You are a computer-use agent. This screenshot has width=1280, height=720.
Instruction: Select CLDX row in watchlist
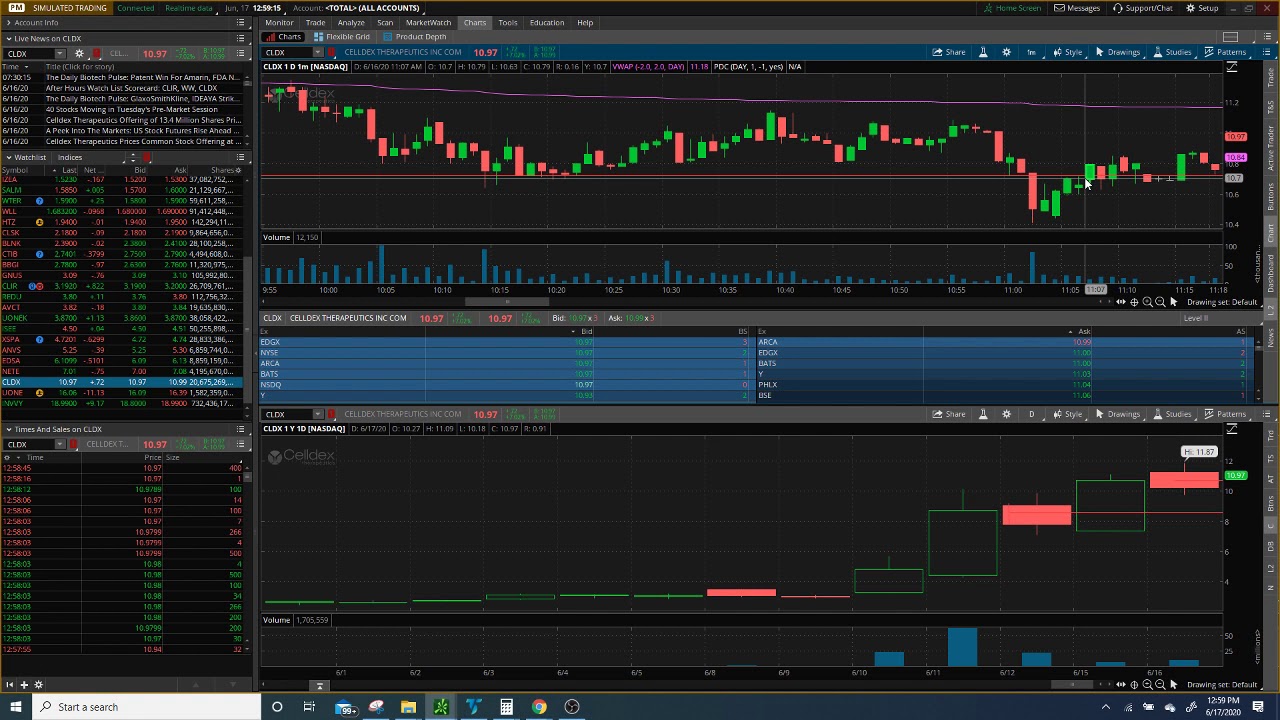[121, 382]
